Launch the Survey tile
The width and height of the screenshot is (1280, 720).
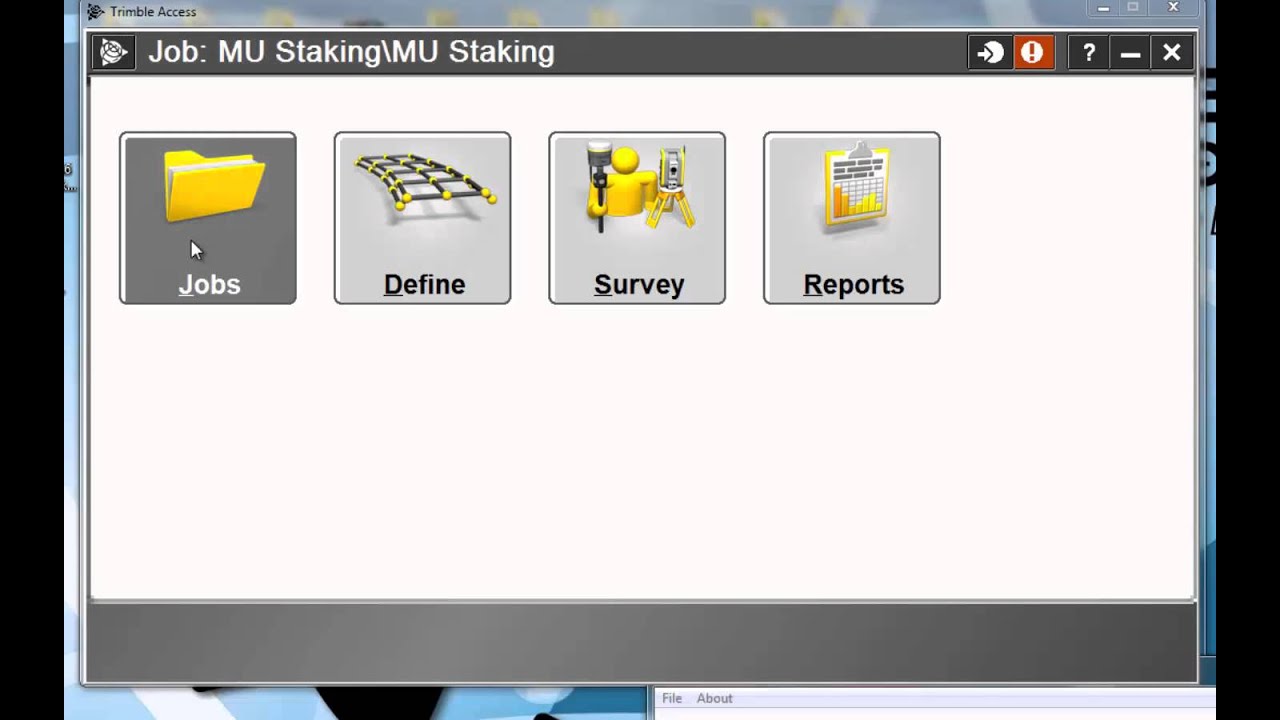pos(637,218)
